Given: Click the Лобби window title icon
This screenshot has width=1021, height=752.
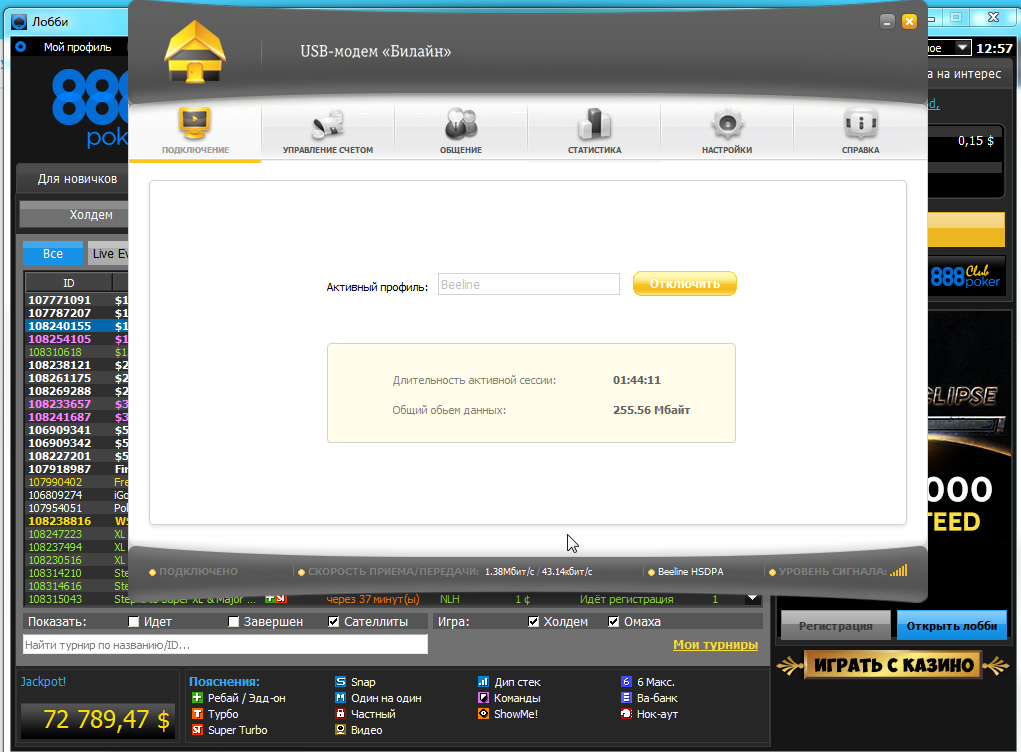Looking at the screenshot, I should click(20, 21).
